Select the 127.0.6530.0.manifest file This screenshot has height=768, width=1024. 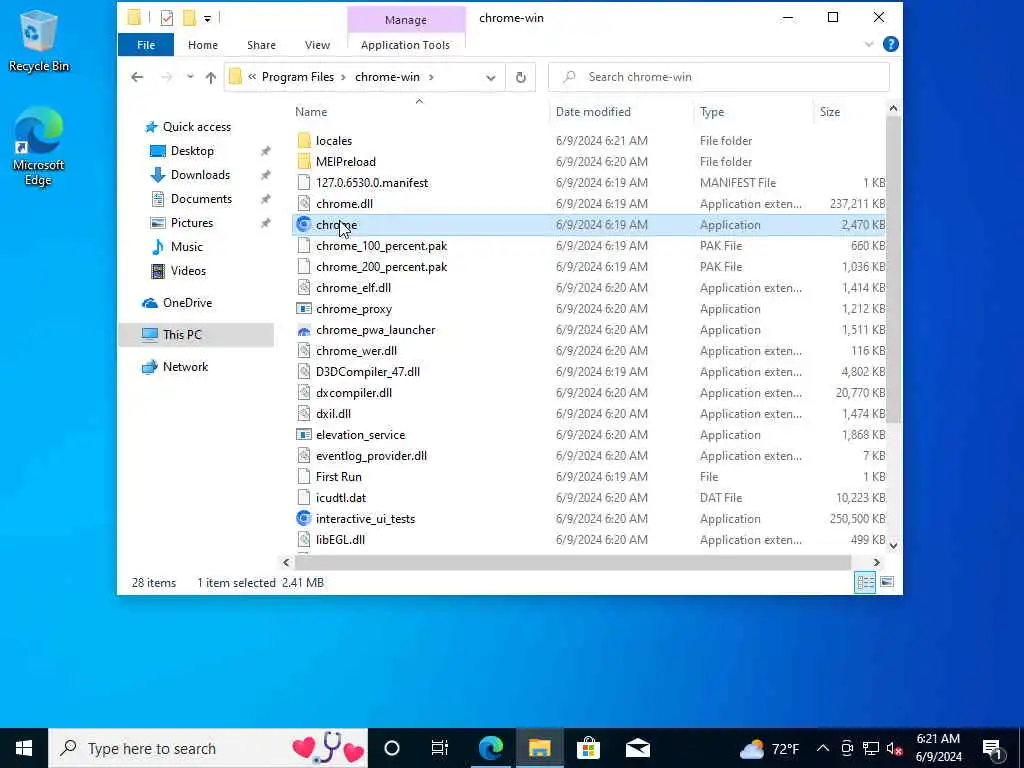point(372,183)
